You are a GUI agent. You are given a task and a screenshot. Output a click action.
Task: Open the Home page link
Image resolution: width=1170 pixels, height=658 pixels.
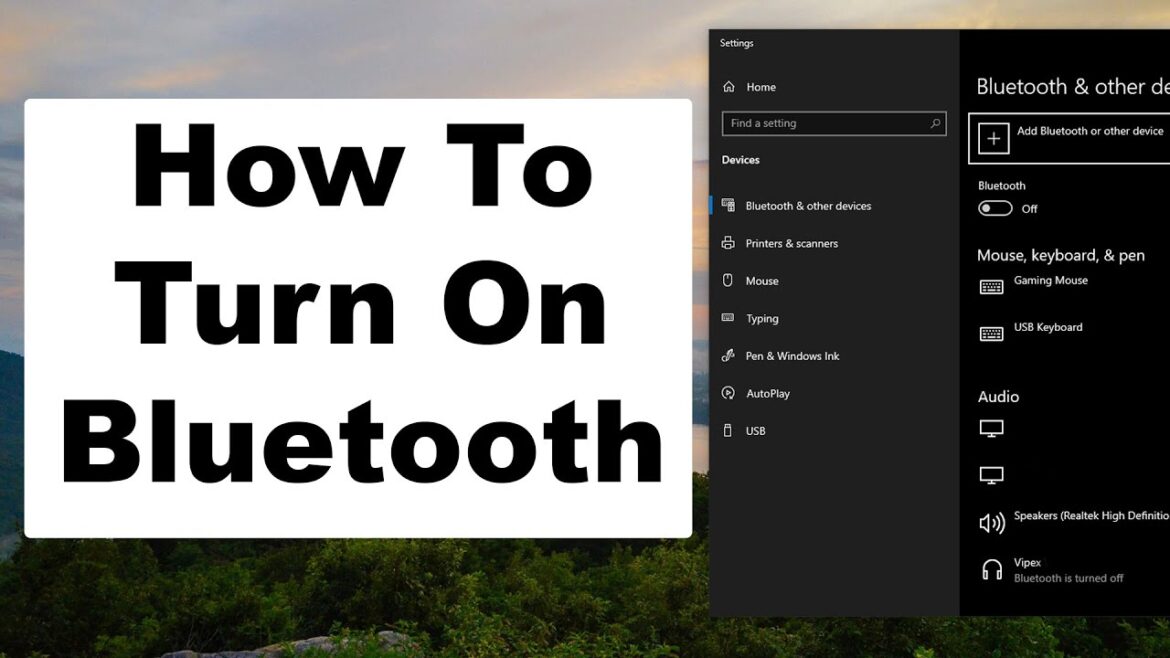pyautogui.click(x=761, y=87)
